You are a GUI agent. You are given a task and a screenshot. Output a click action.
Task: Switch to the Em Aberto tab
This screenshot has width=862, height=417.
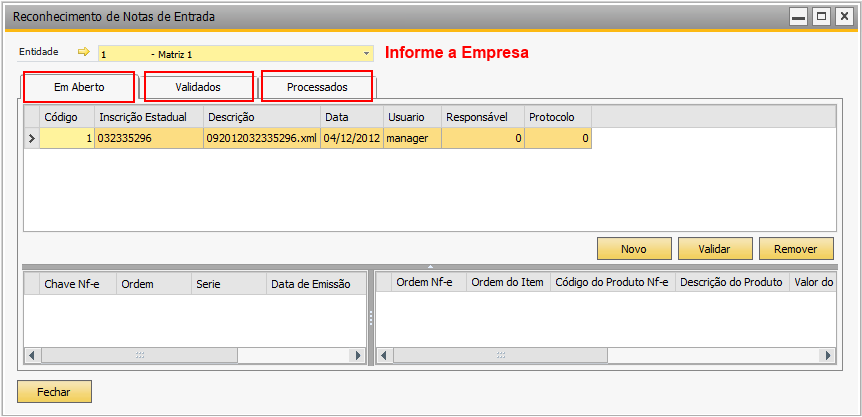click(x=79, y=87)
